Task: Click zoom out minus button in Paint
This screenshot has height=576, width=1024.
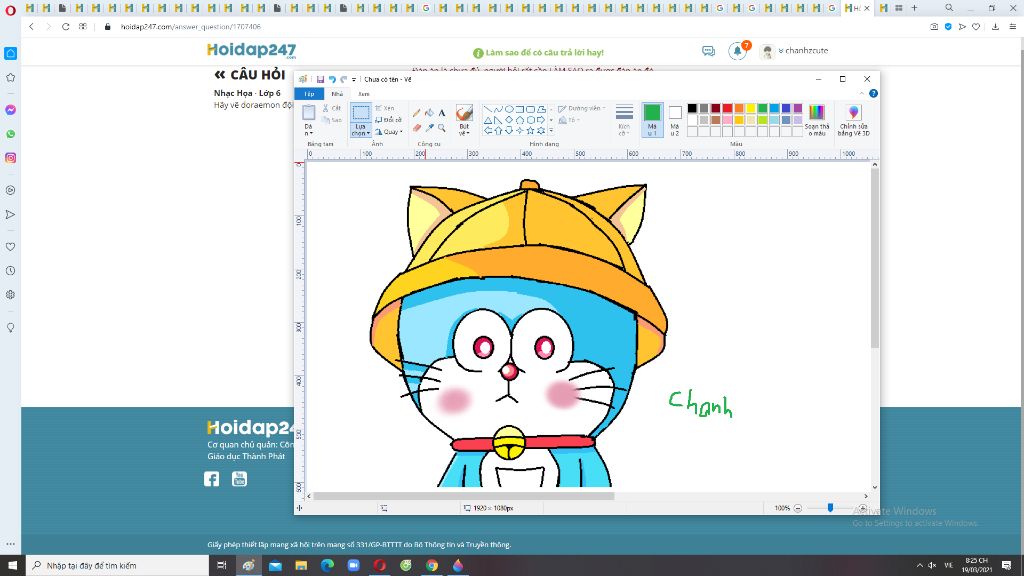Action: coord(797,508)
